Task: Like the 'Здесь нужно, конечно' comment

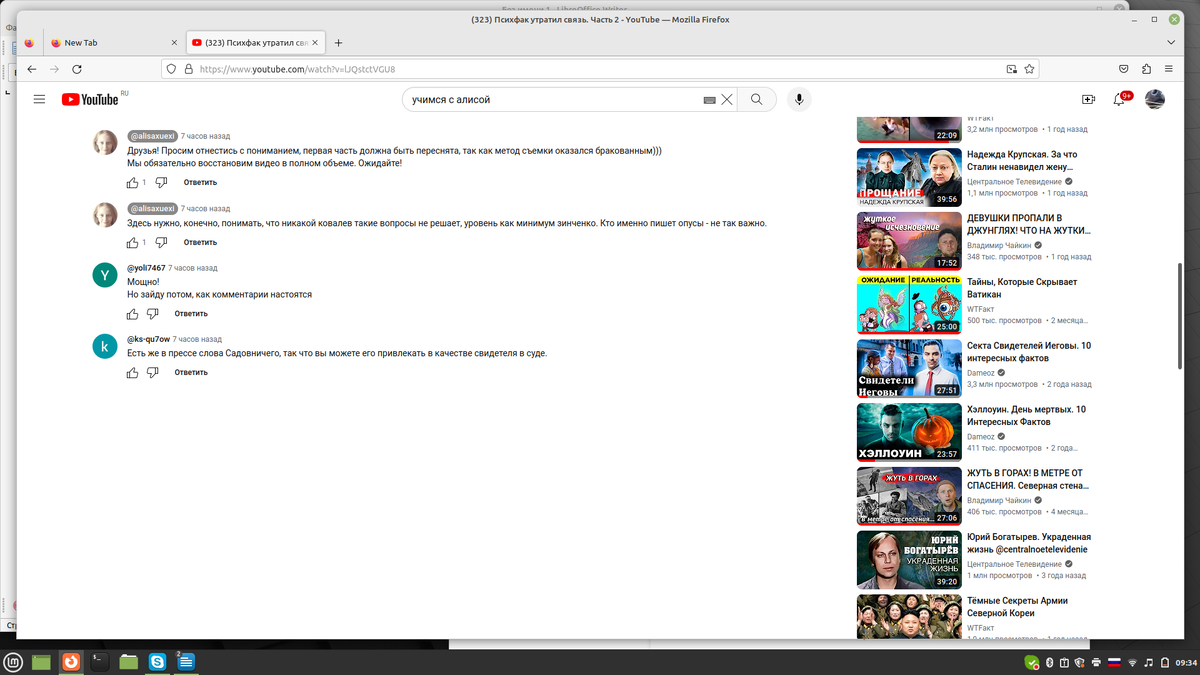Action: [132, 243]
